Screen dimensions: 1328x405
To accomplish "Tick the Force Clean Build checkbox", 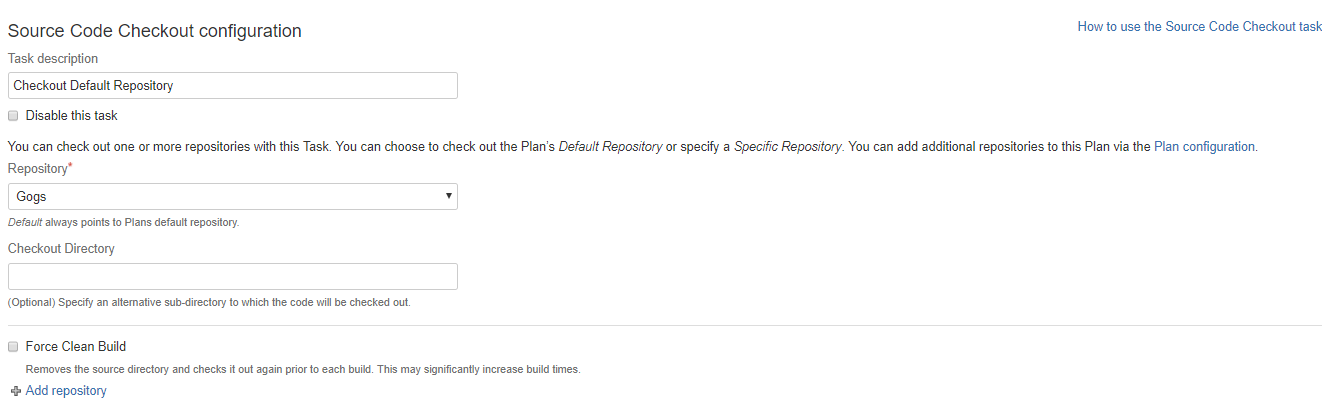I will (14, 347).
